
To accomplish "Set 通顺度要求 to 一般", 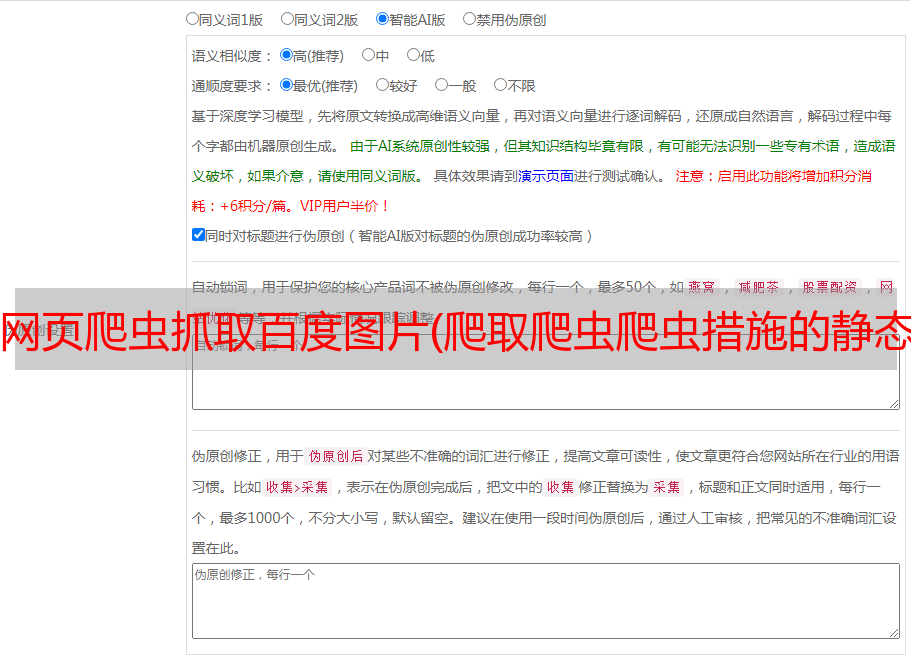I will (442, 85).
